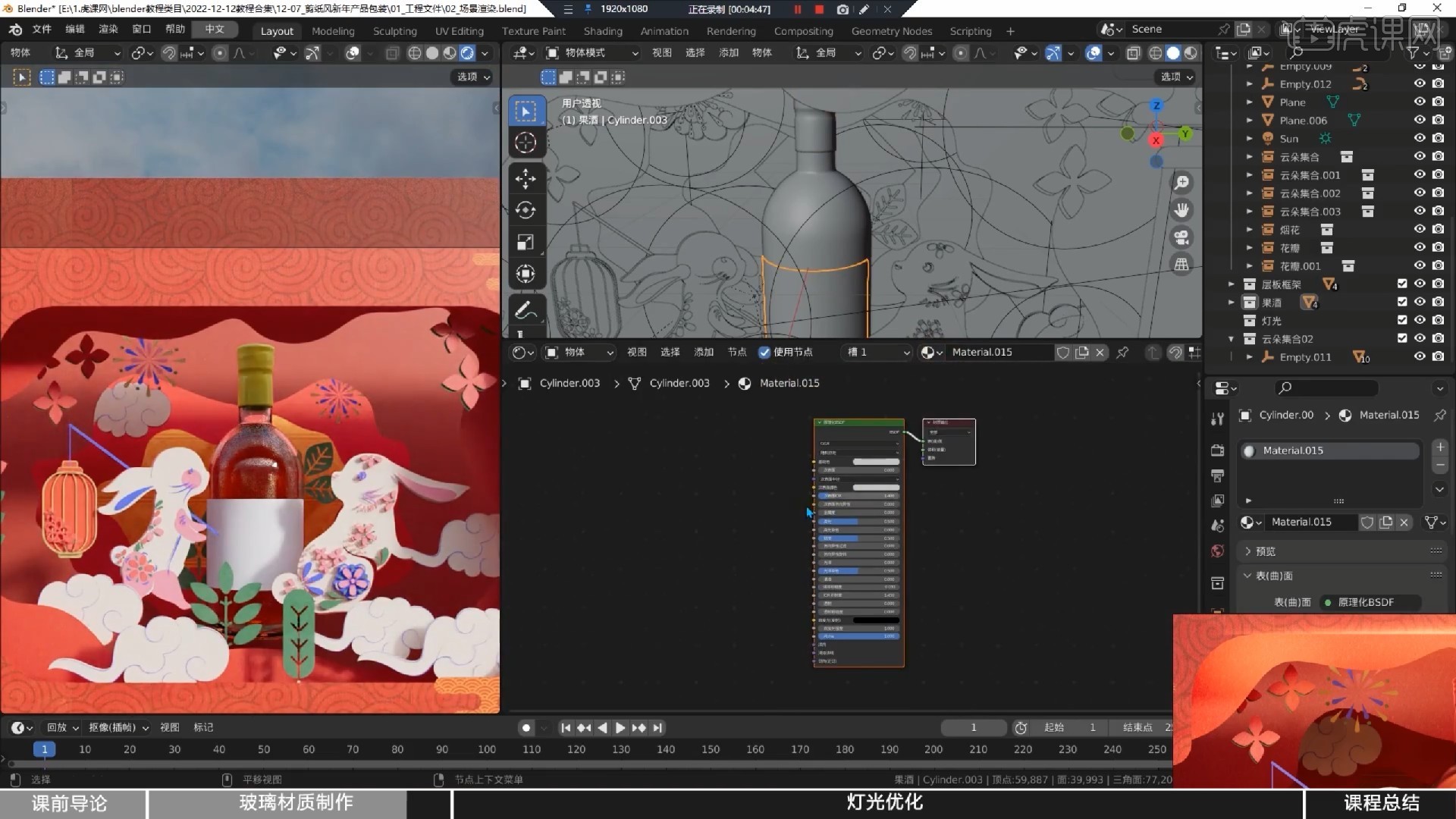This screenshot has width=1456, height=819.
Task: Open the 文件 File menu
Action: (42, 29)
